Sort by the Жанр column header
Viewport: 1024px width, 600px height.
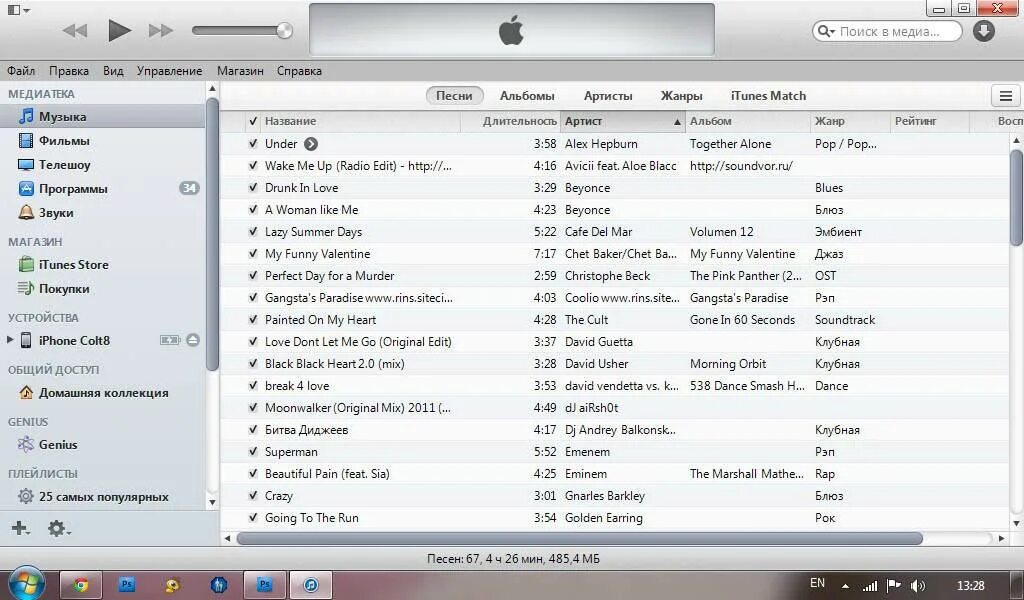pyautogui.click(x=850, y=121)
